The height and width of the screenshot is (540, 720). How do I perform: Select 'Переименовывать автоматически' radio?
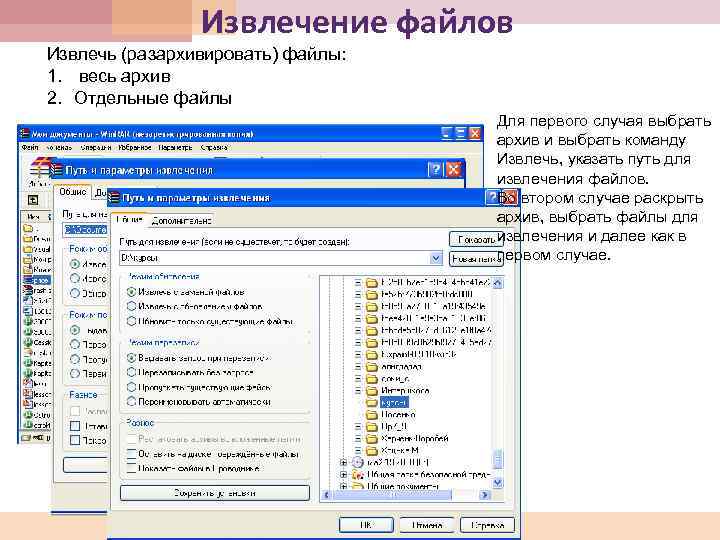point(132,402)
